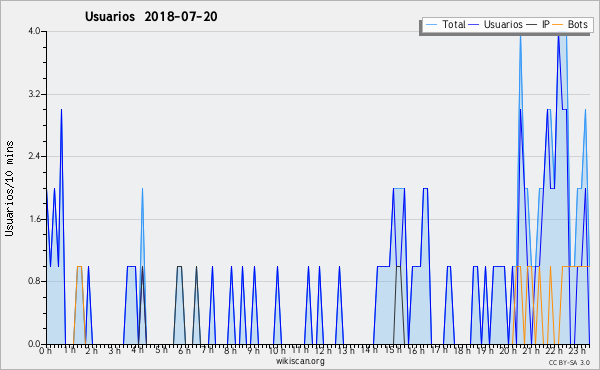Click the IP legend entry

[538, 25]
